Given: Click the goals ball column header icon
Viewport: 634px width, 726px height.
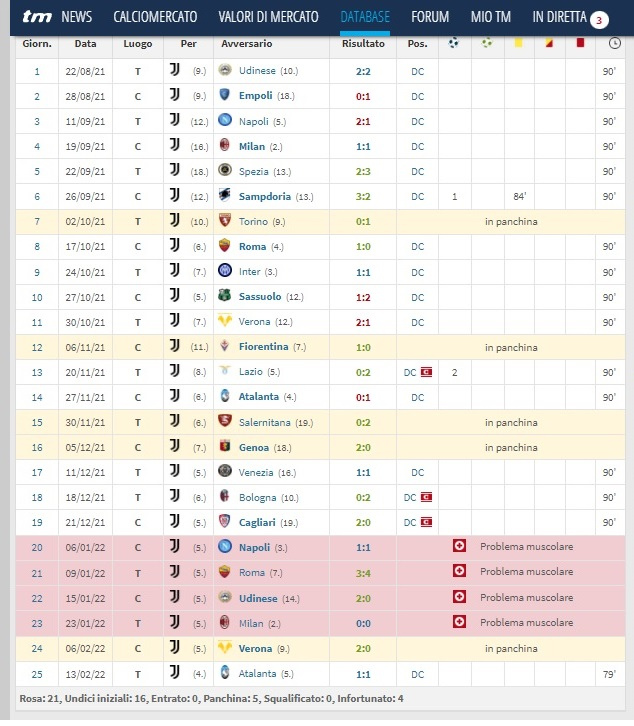Looking at the screenshot, I should pyautogui.click(x=454, y=43).
